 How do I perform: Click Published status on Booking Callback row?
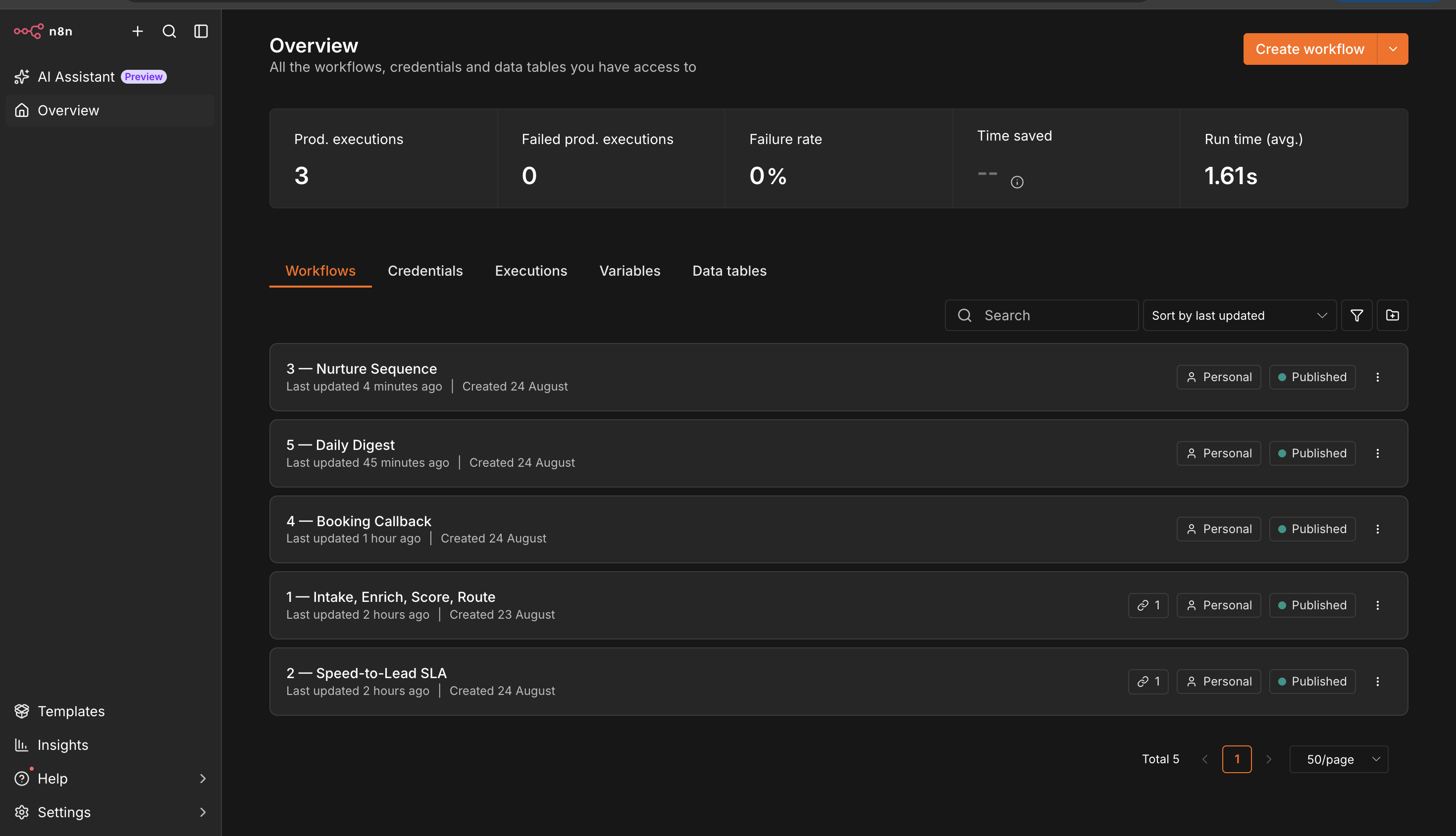pyautogui.click(x=1312, y=529)
